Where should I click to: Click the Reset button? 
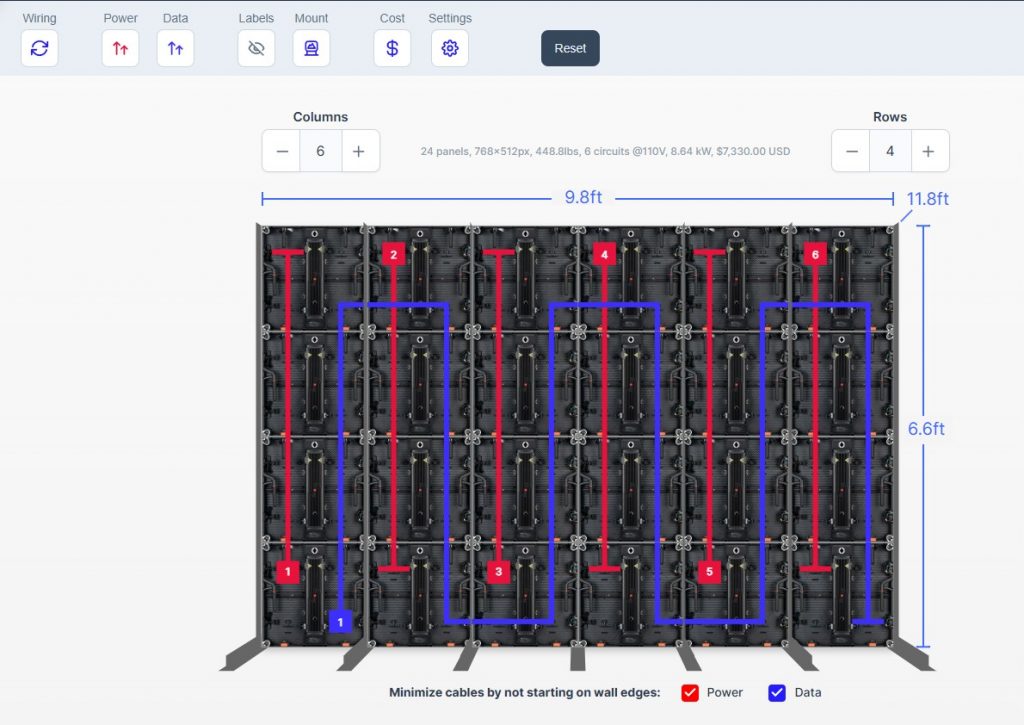[570, 48]
